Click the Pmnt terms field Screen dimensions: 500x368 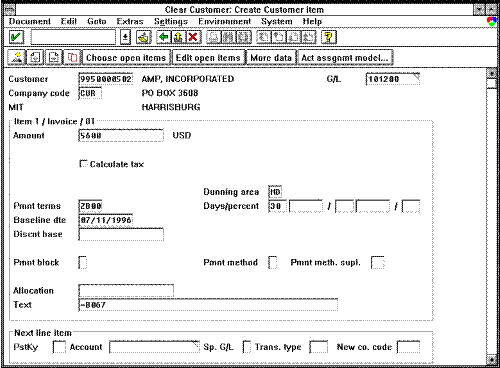click(90, 206)
